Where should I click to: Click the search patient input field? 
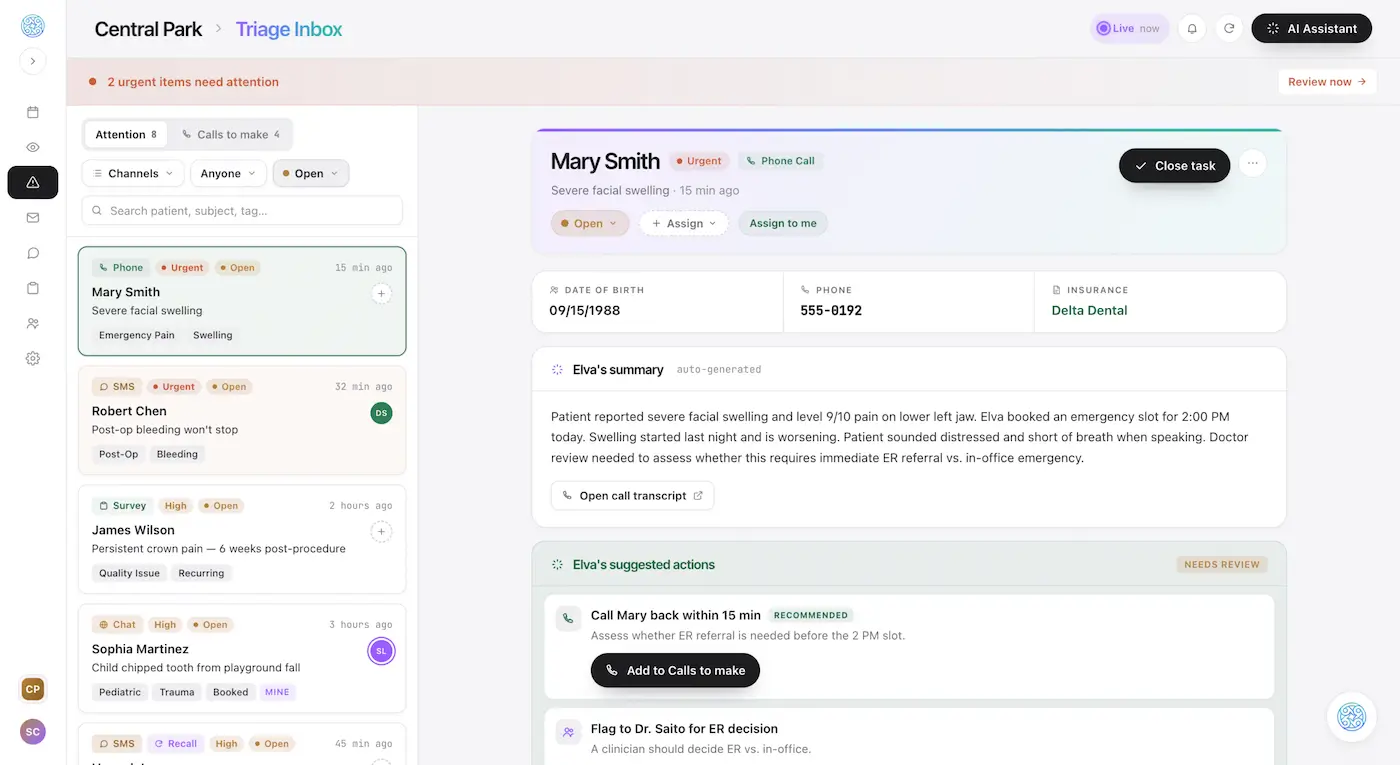click(242, 211)
